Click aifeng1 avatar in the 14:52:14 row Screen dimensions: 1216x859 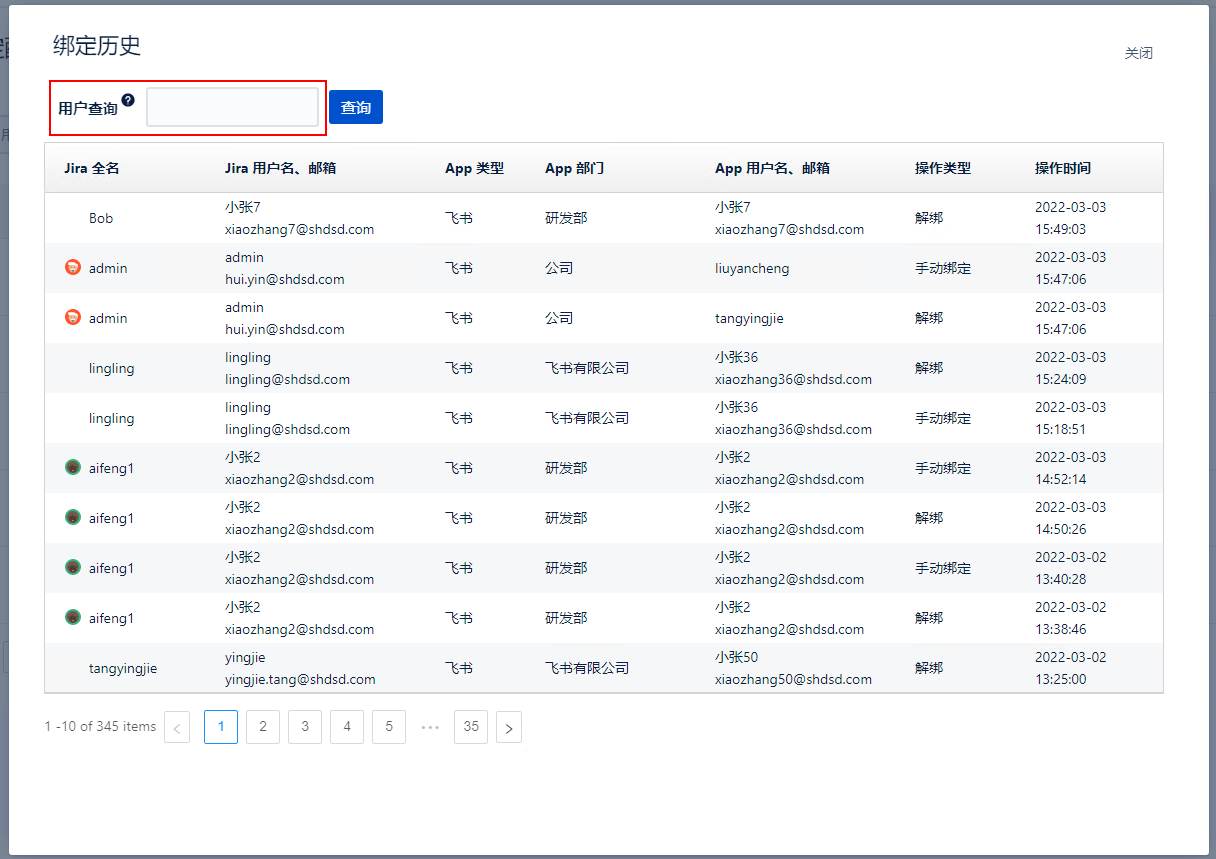73,467
